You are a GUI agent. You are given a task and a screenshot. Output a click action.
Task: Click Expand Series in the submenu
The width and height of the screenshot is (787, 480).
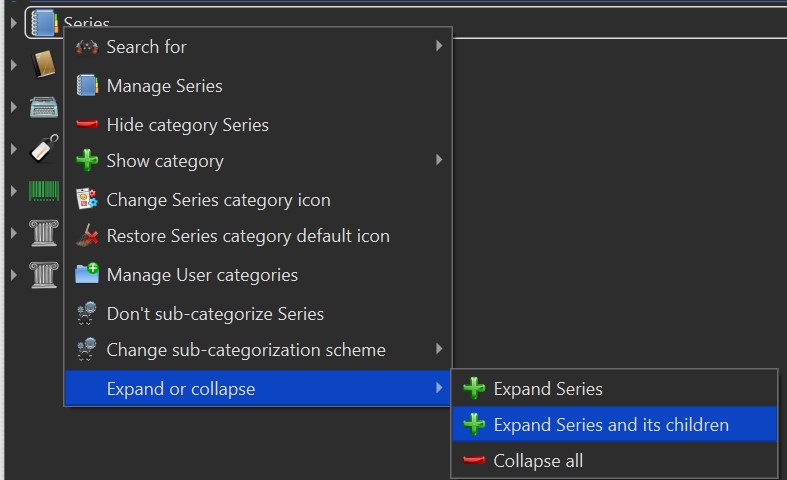point(548,389)
